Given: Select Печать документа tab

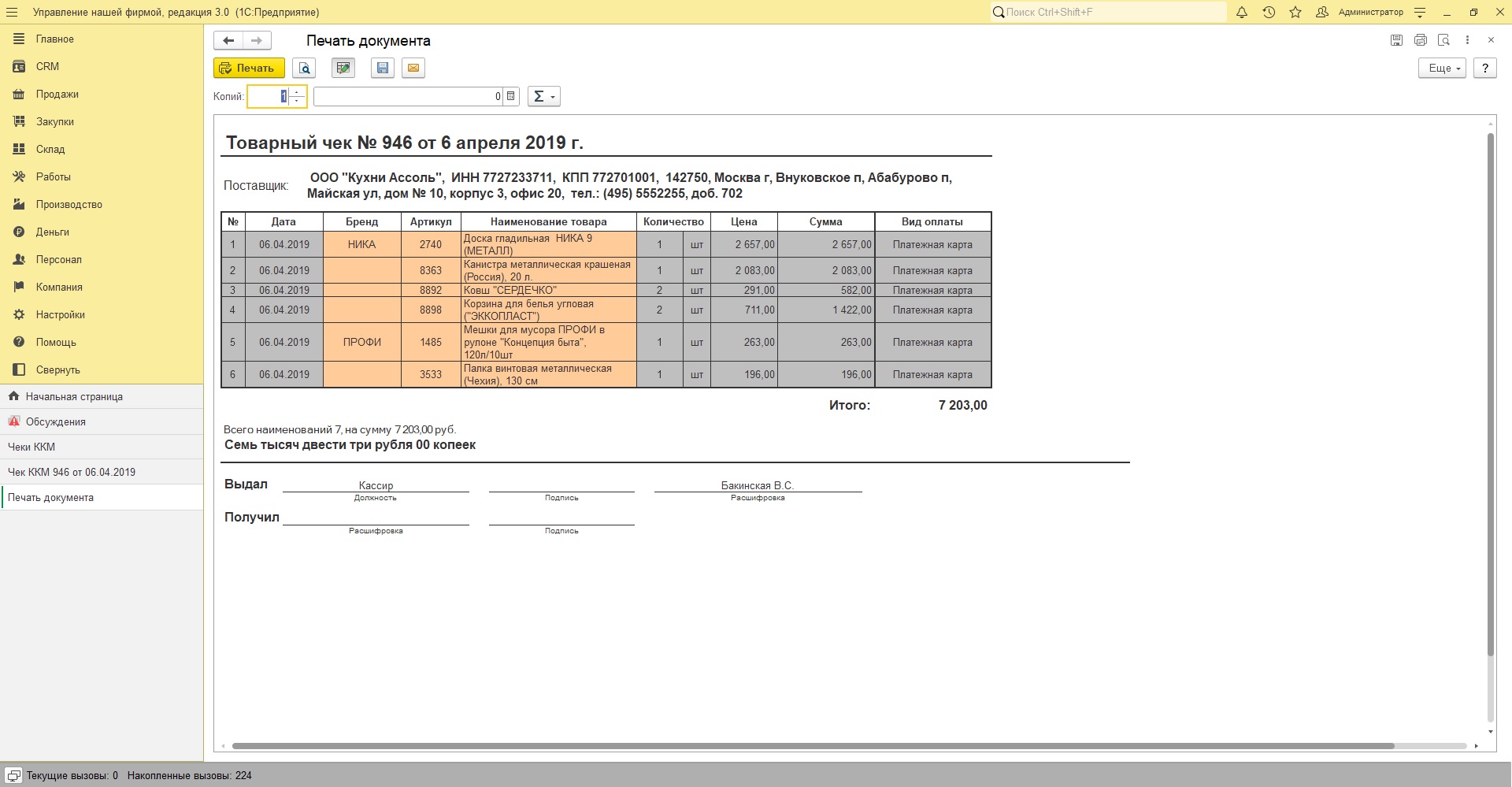Looking at the screenshot, I should pyautogui.click(x=102, y=497).
